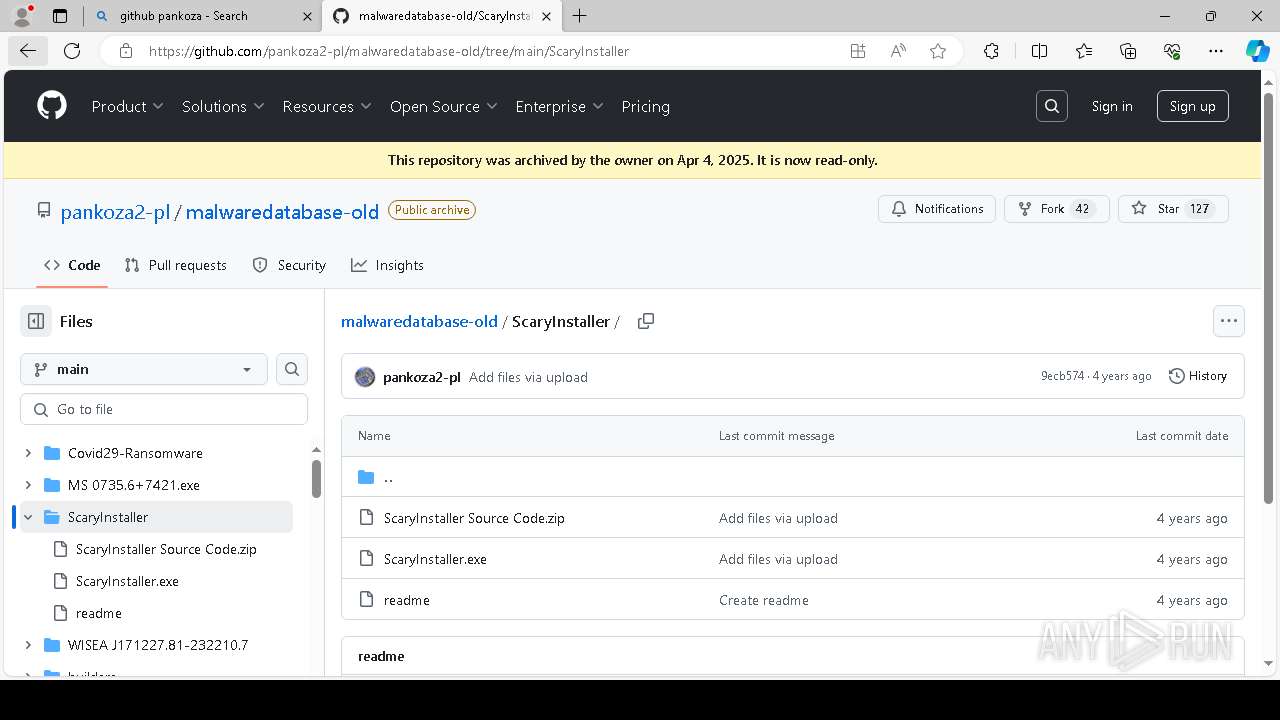This screenshot has height=720, width=1280.
Task: Switch to the Code tab
Action: [x=72, y=265]
